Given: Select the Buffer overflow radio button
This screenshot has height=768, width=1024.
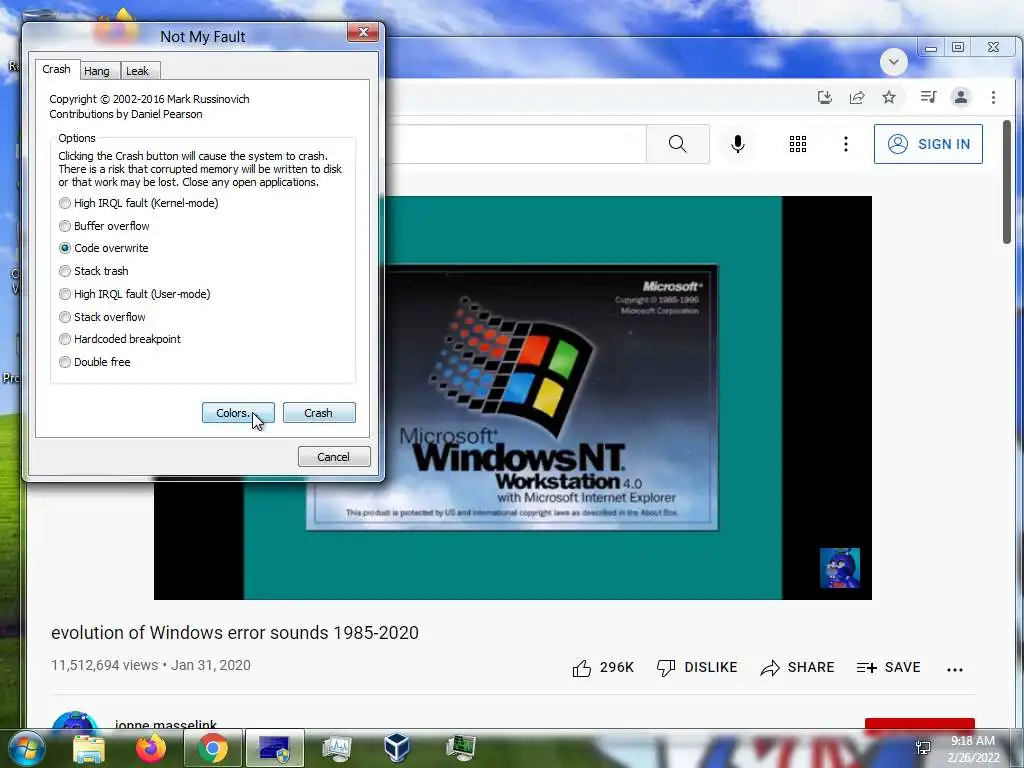Looking at the screenshot, I should coord(104,226).
